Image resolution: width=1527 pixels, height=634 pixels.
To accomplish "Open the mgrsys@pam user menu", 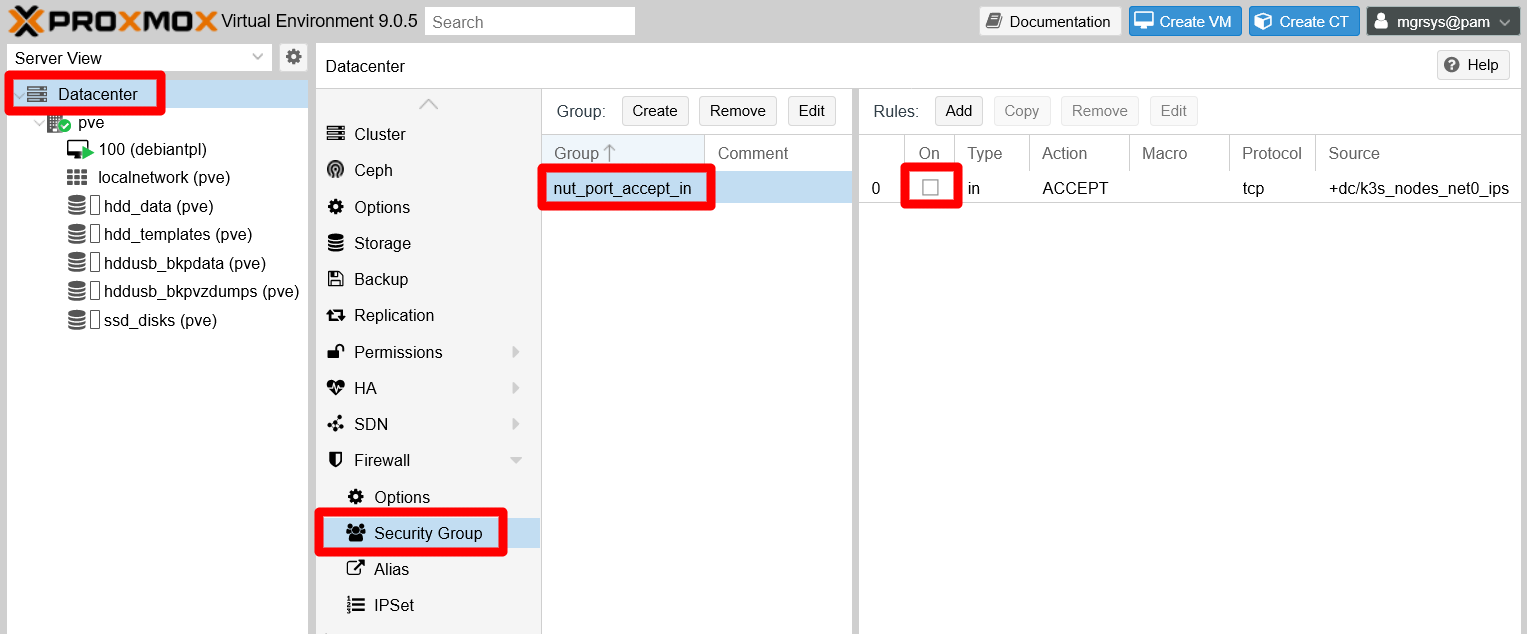I will coord(1443,20).
